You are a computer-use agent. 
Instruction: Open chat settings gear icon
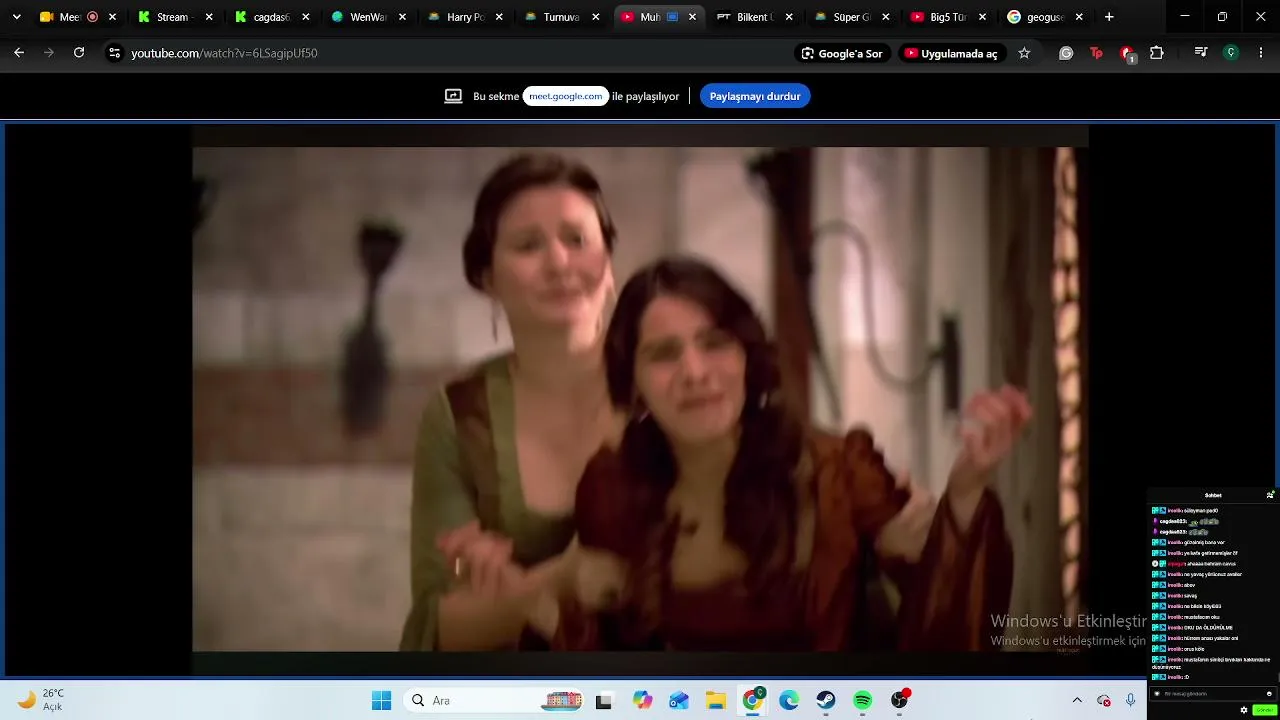[x=1244, y=710]
